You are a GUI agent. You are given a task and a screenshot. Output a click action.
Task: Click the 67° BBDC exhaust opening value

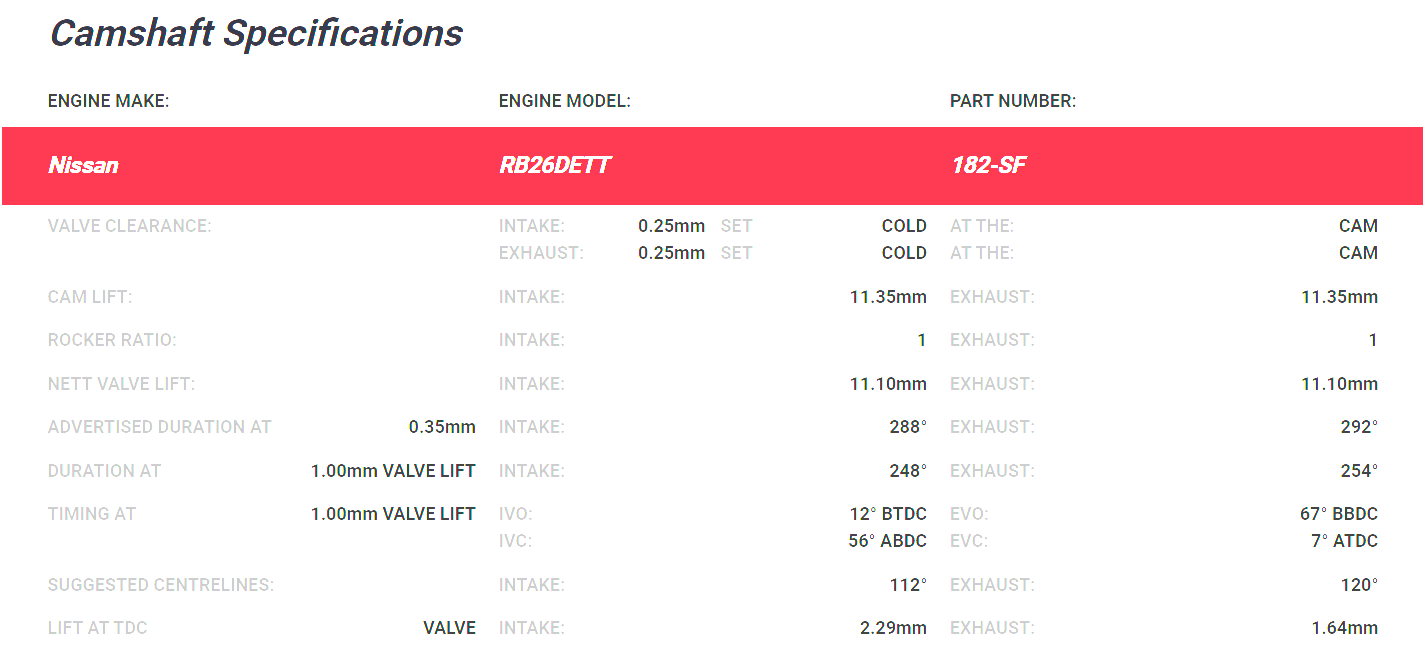[x=1338, y=514]
